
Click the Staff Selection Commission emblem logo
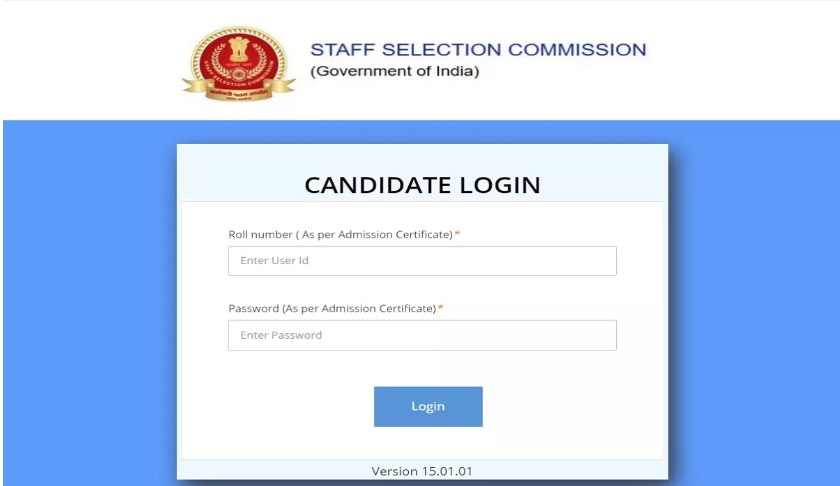pyautogui.click(x=237, y=62)
